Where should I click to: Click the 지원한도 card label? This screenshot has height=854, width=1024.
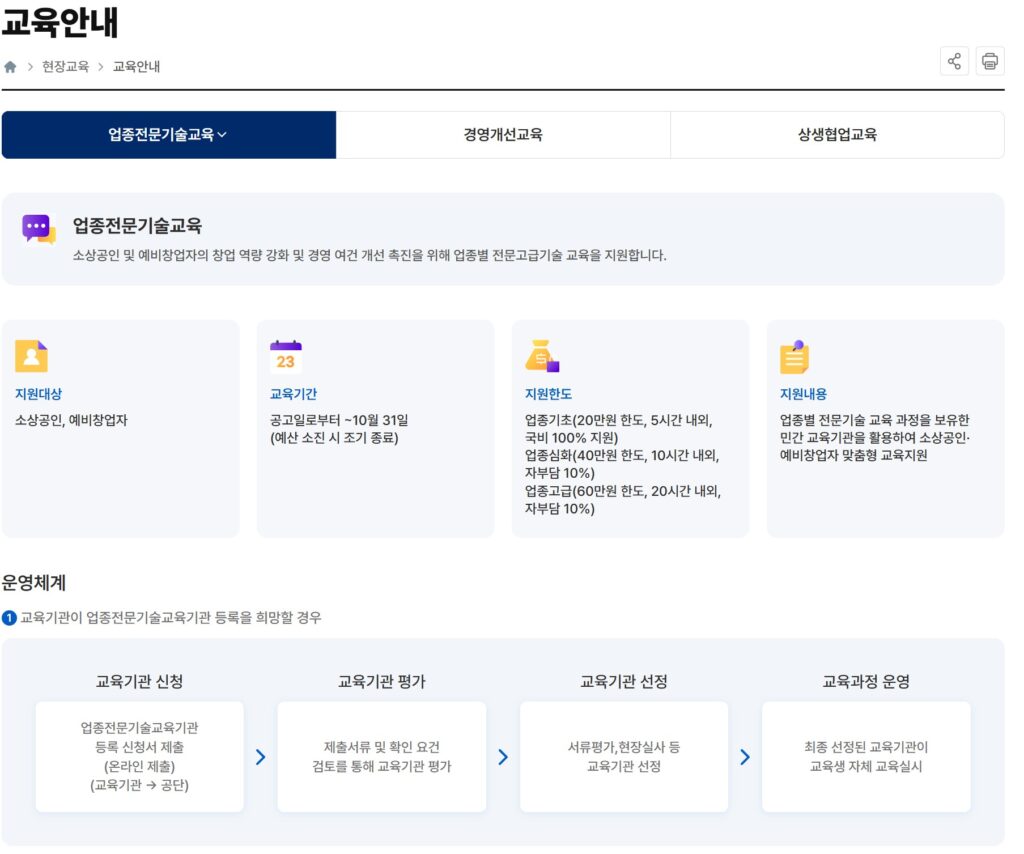[x=549, y=394]
